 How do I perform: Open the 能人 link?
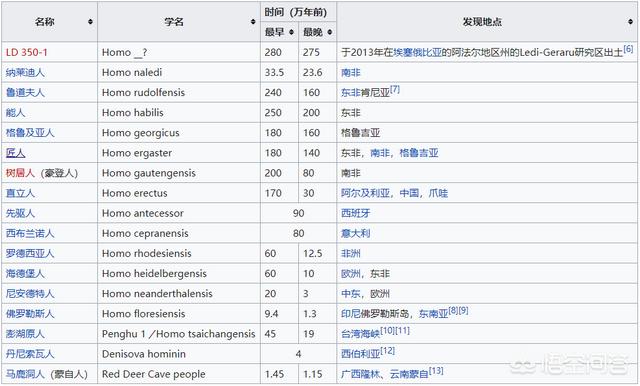click(16, 113)
